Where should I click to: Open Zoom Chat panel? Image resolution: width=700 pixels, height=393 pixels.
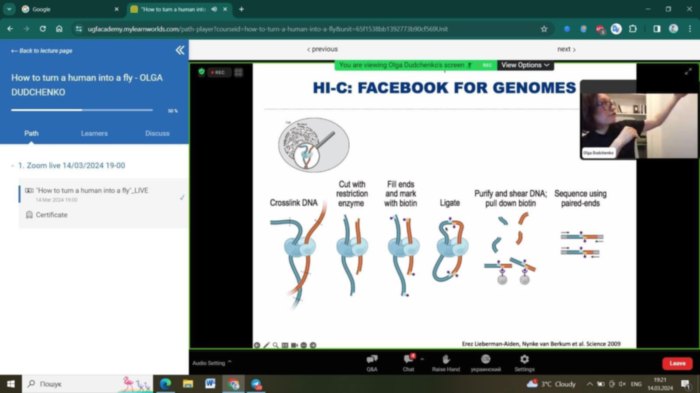[408, 363]
